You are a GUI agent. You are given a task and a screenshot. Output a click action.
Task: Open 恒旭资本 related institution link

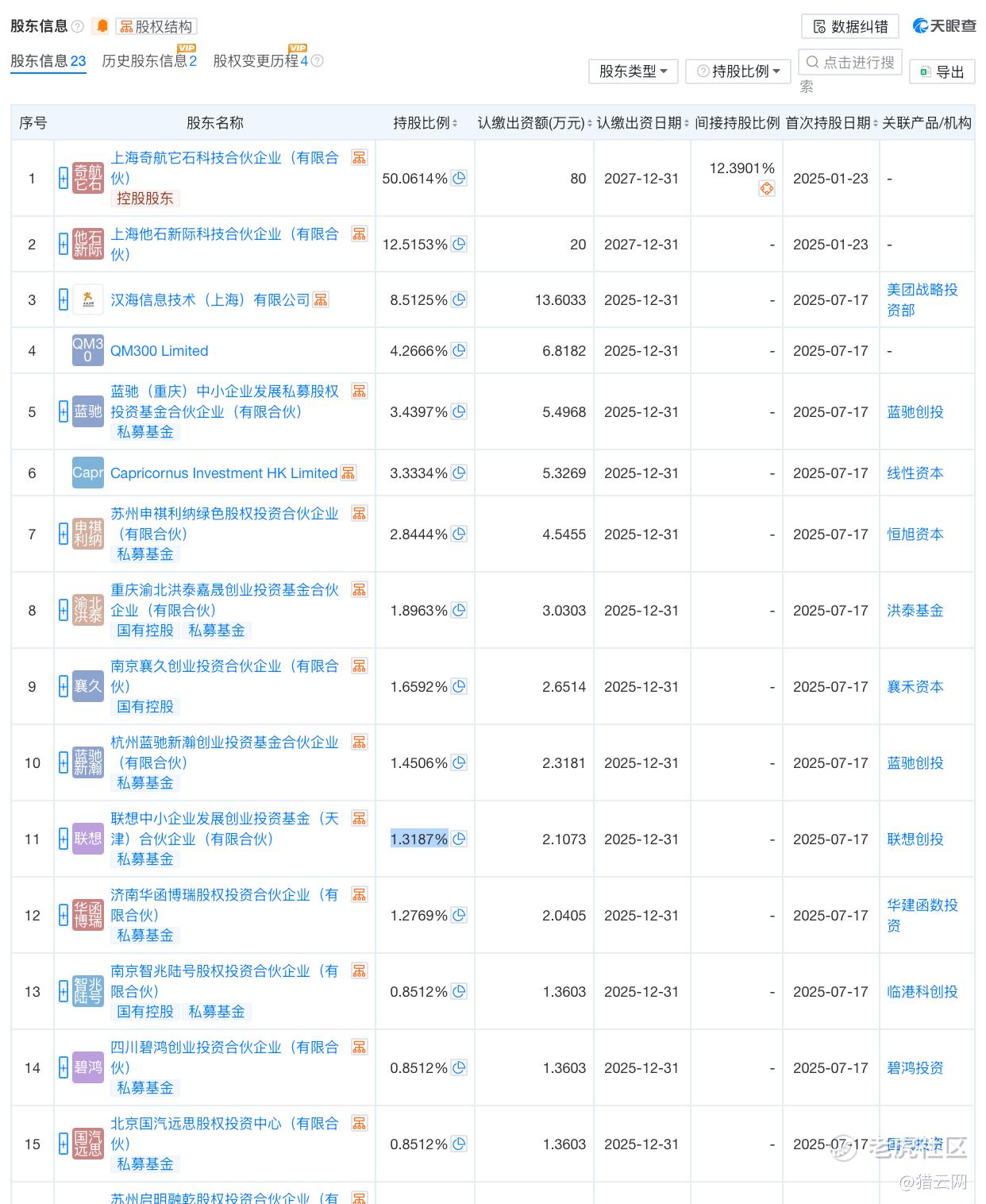915,534
